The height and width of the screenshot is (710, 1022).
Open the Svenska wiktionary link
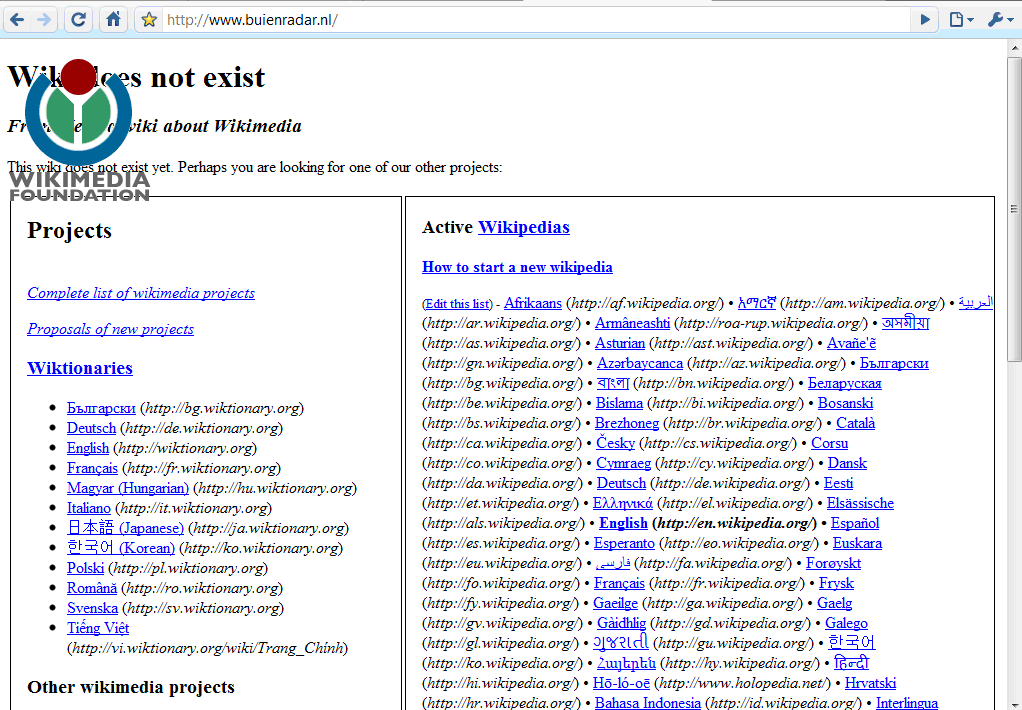[x=93, y=608]
